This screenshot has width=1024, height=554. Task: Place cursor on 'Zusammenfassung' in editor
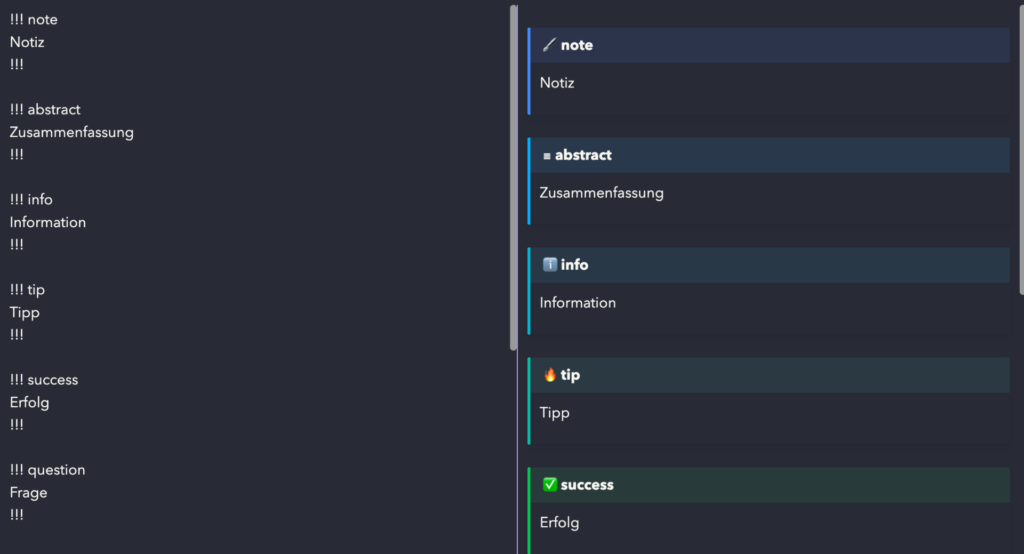click(x=71, y=132)
